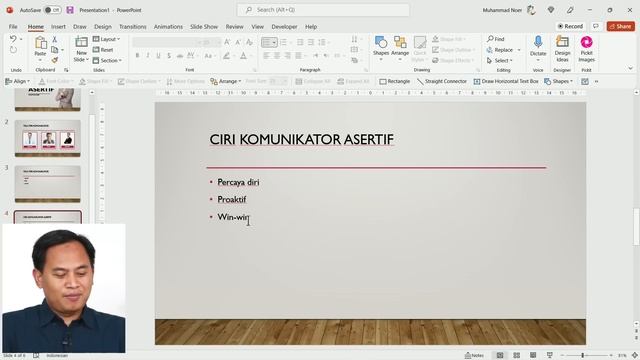Cut selection with the scissors icon
The height and width of the screenshot is (360, 640).
click(54, 39)
